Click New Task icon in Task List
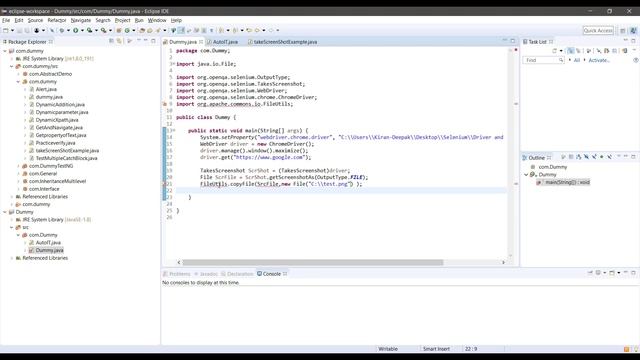This screenshot has height=360, width=640. 554,51
